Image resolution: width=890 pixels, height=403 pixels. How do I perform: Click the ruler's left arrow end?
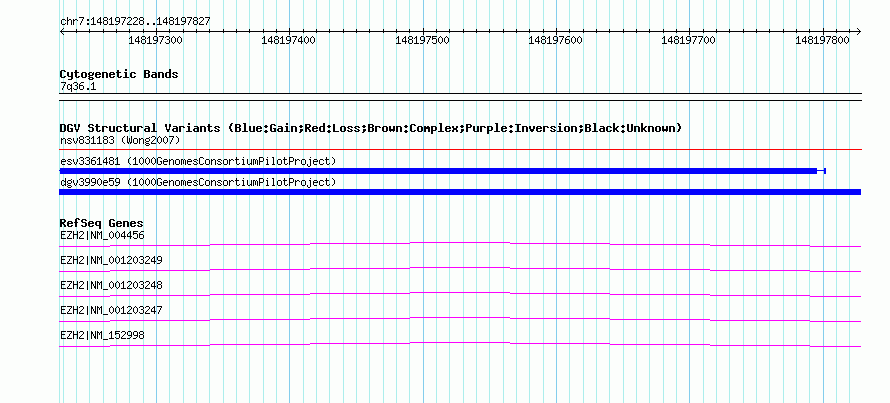tap(62, 32)
